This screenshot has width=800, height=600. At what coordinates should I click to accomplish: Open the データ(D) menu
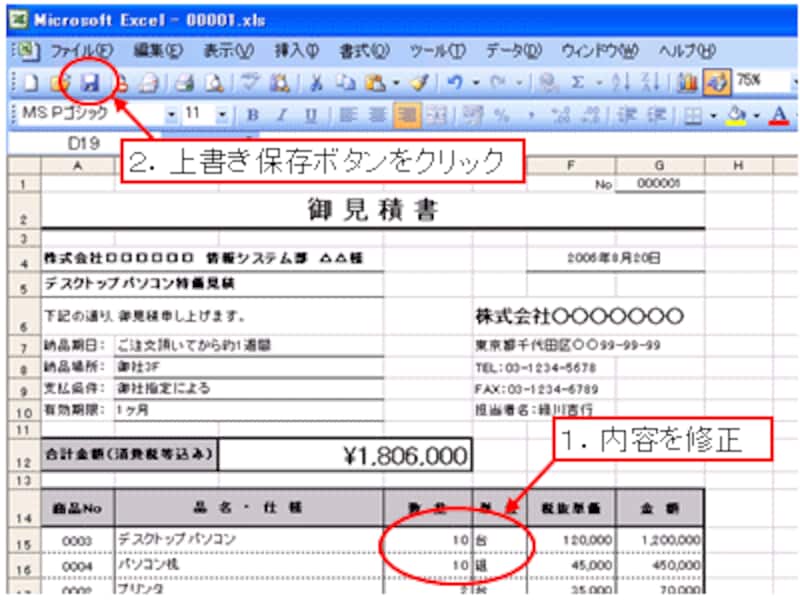click(x=514, y=51)
